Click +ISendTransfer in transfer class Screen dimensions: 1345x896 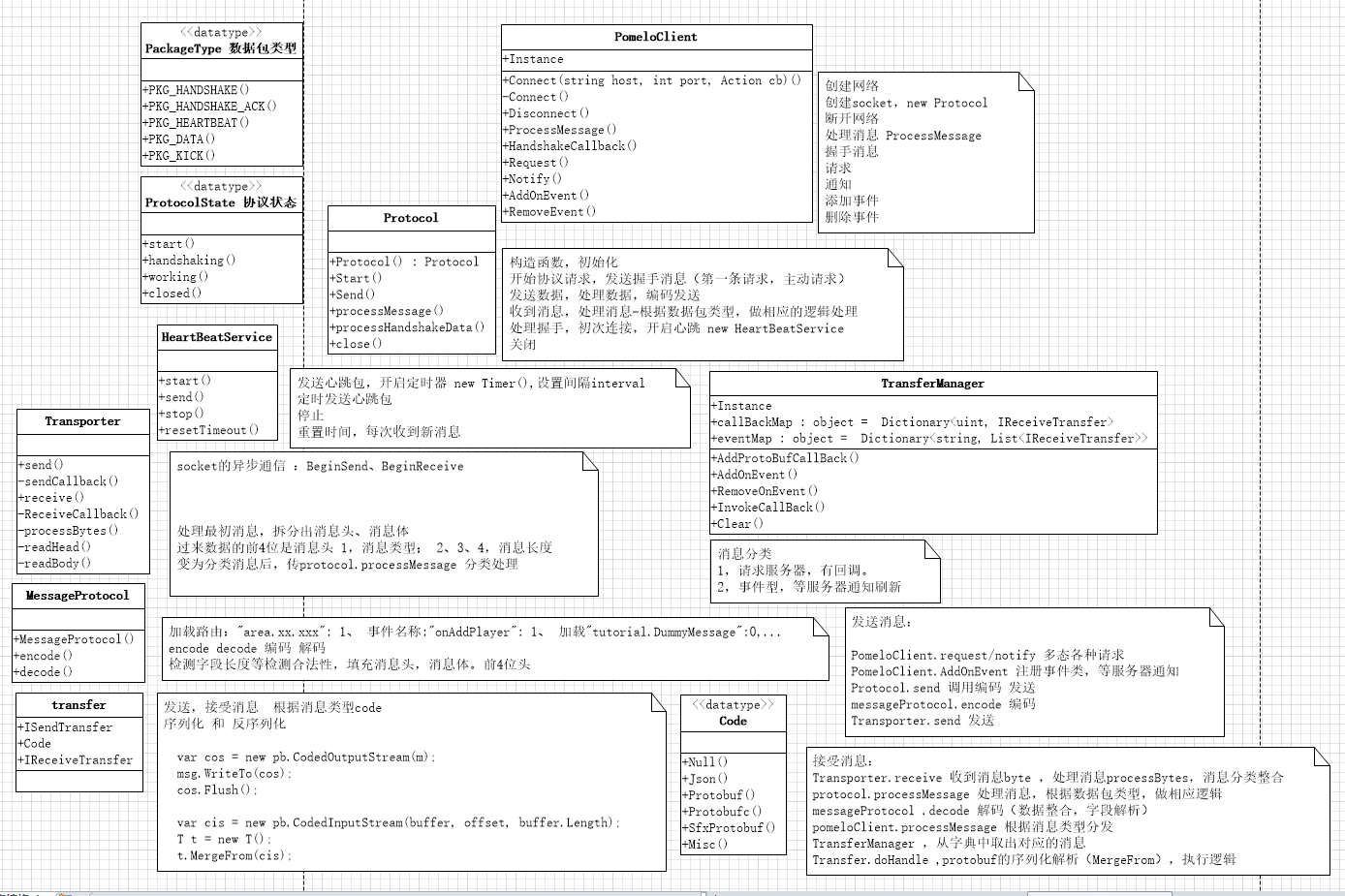click(x=65, y=727)
